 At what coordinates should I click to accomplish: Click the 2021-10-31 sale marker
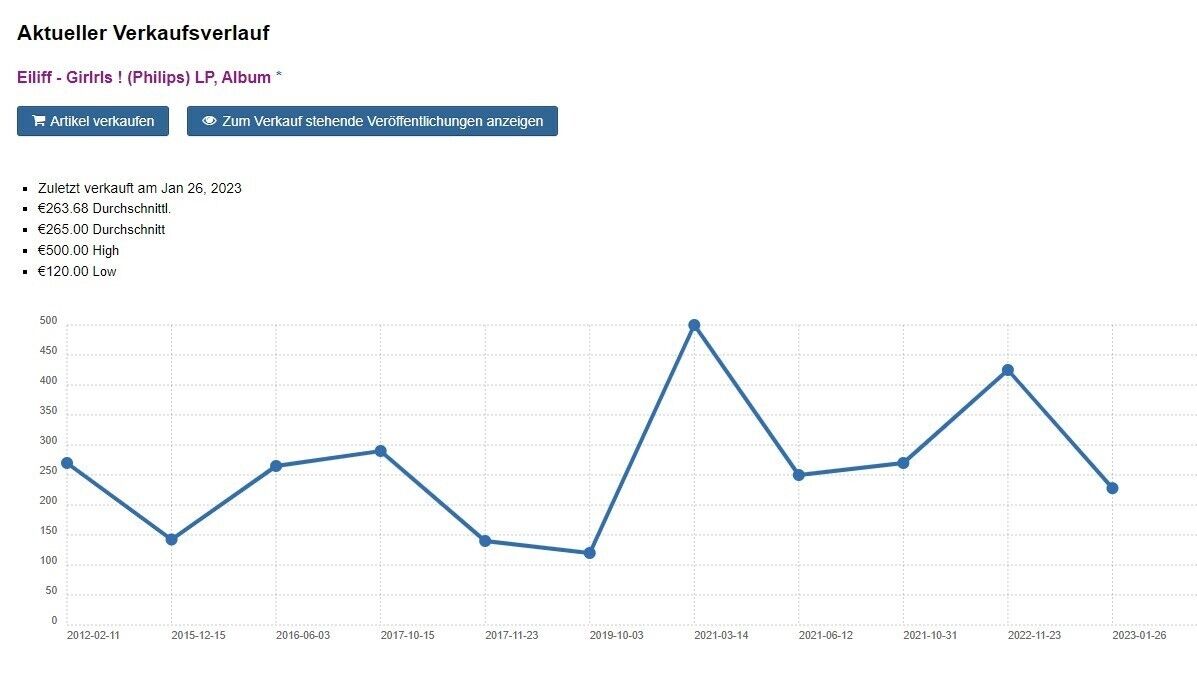click(x=904, y=463)
